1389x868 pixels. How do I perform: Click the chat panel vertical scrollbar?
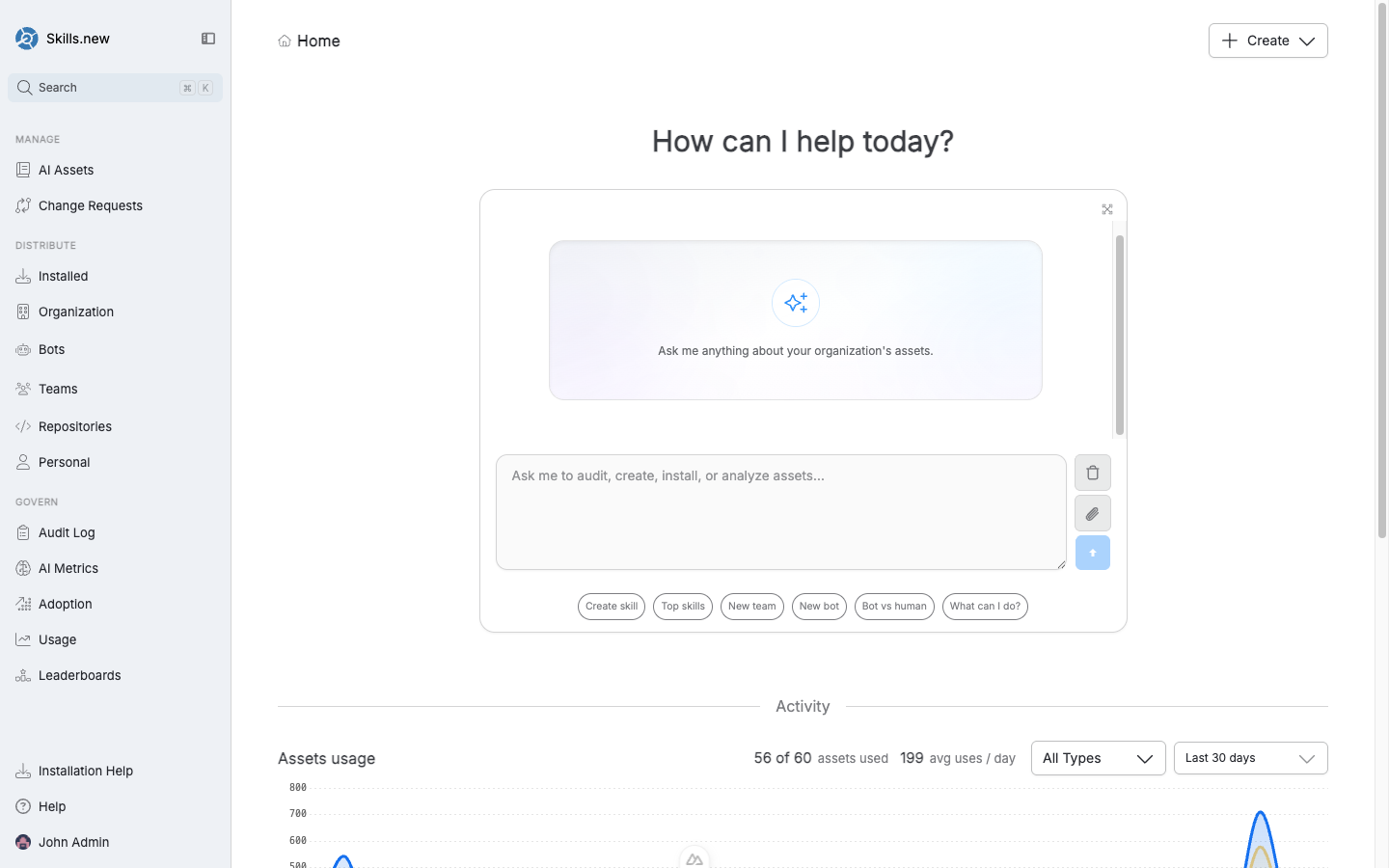coord(1119,335)
